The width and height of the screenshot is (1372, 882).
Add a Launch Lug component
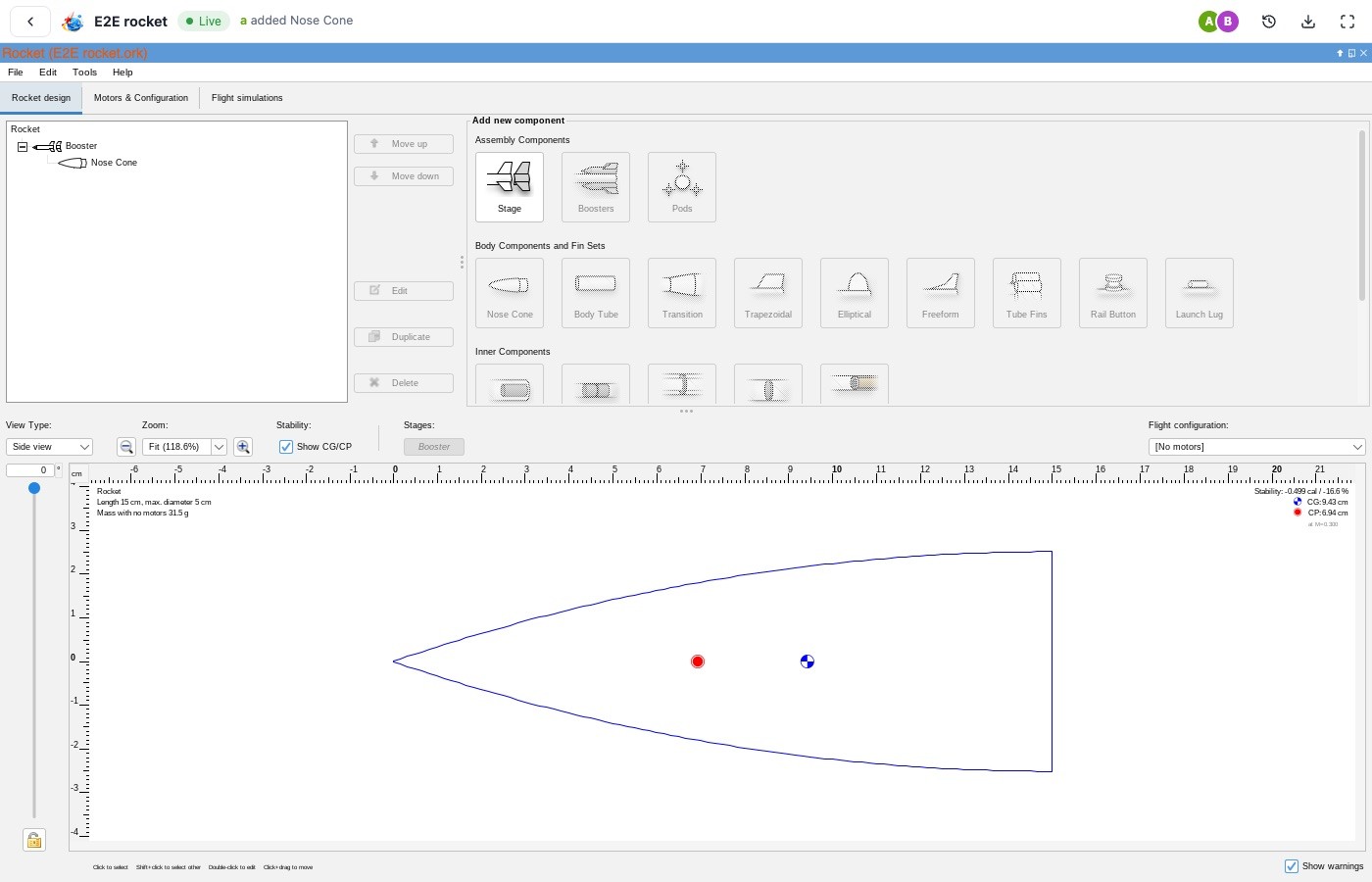pos(1200,293)
